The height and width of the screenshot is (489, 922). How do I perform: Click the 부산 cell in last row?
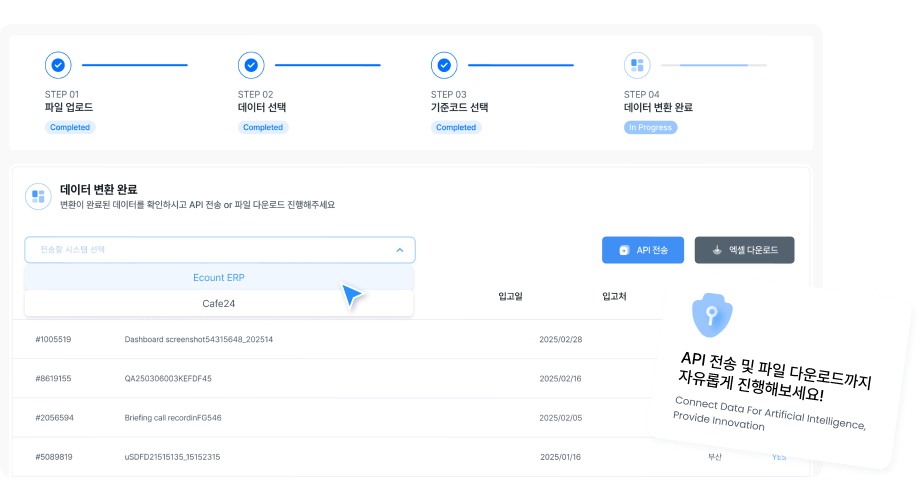click(x=714, y=457)
